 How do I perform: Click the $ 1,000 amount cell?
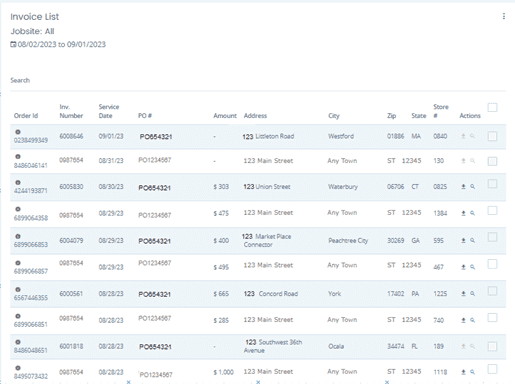click(x=224, y=372)
